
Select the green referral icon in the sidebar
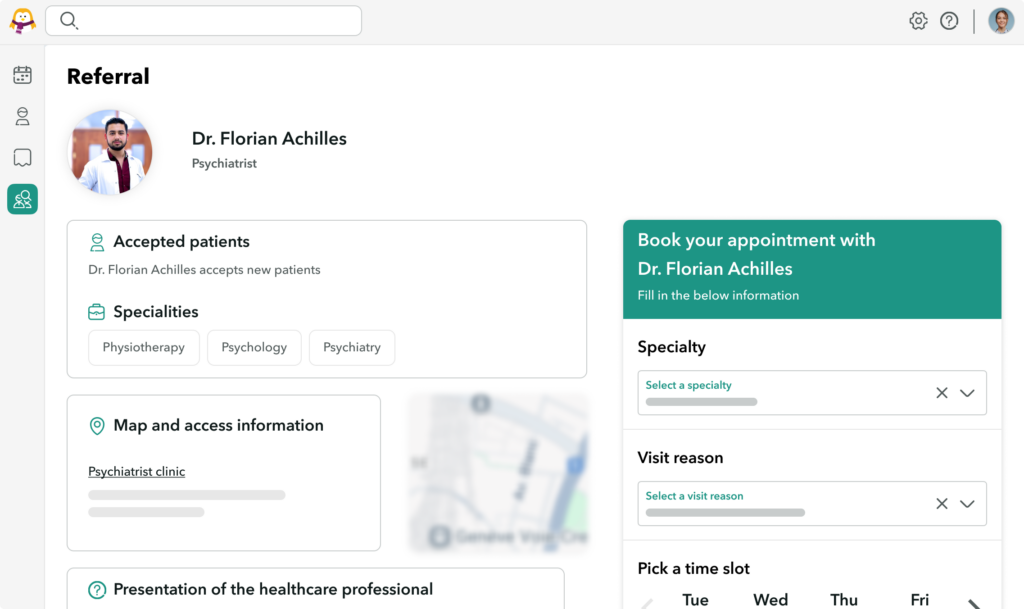click(22, 199)
